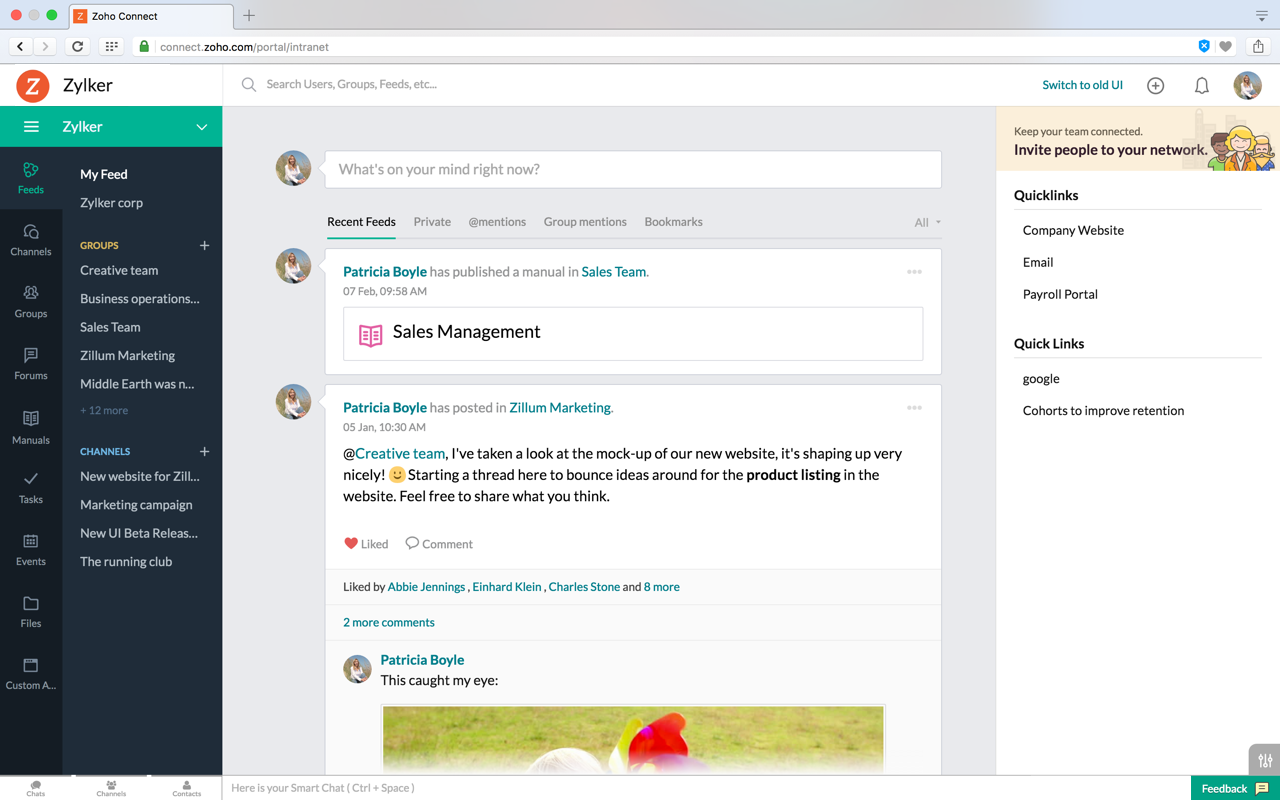Image resolution: width=1280 pixels, height=800 pixels.
Task: Open the Marketing campaign channel
Action: tap(136, 505)
